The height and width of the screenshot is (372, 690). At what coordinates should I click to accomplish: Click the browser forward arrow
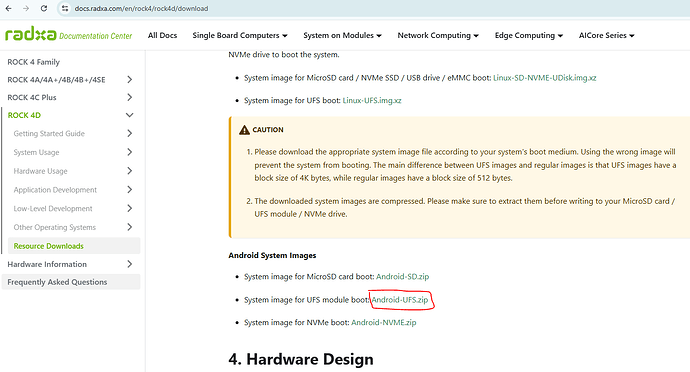[26, 8]
